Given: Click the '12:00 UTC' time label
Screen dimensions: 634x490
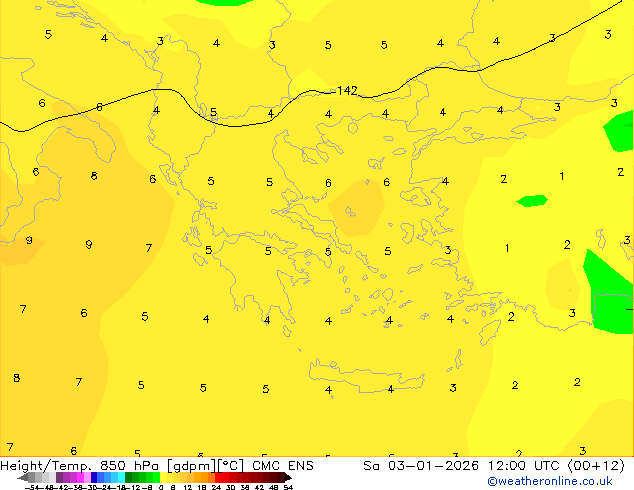Looking at the screenshot, I should click(x=525, y=466).
